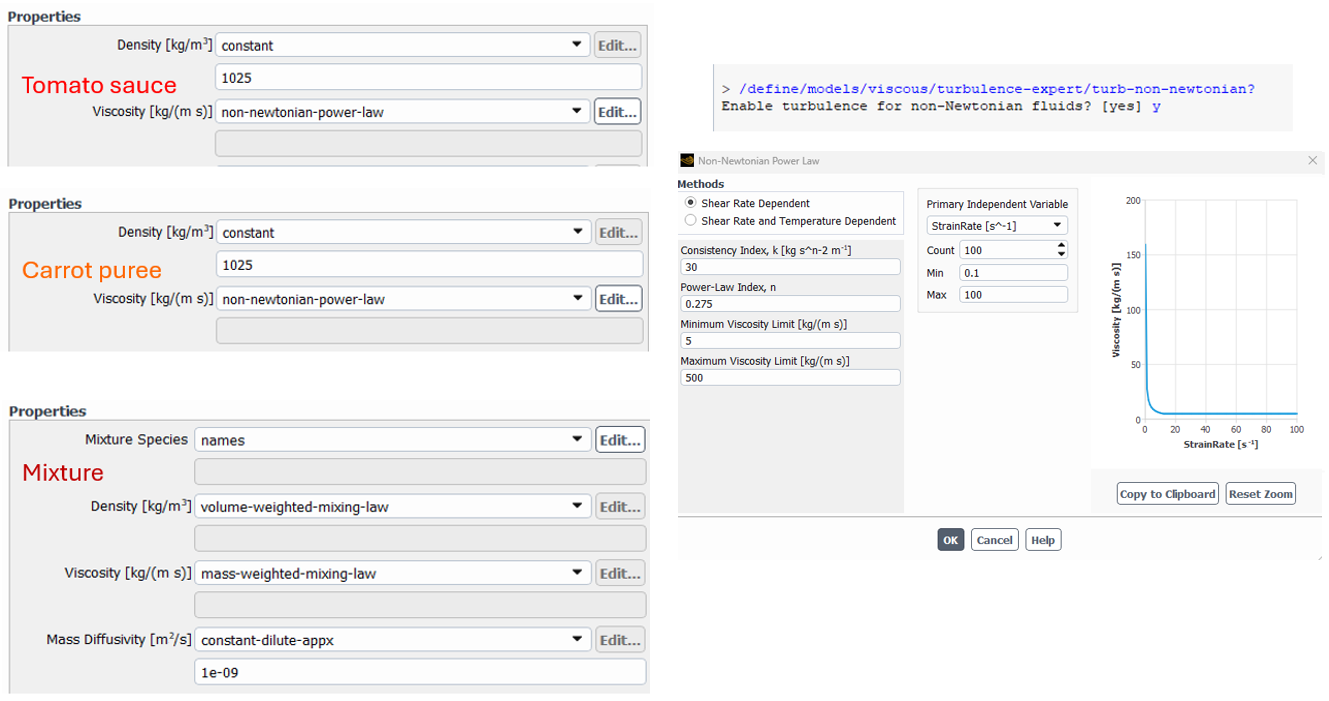The width and height of the screenshot is (1329, 701).
Task: Click the Maximum Viscosity Limit field
Action: pos(790,378)
